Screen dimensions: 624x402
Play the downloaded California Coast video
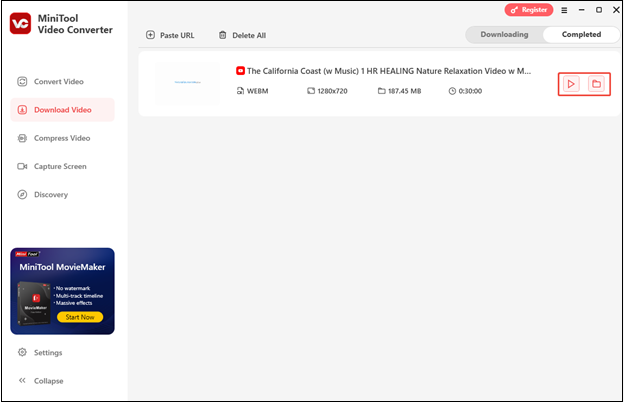click(x=571, y=84)
